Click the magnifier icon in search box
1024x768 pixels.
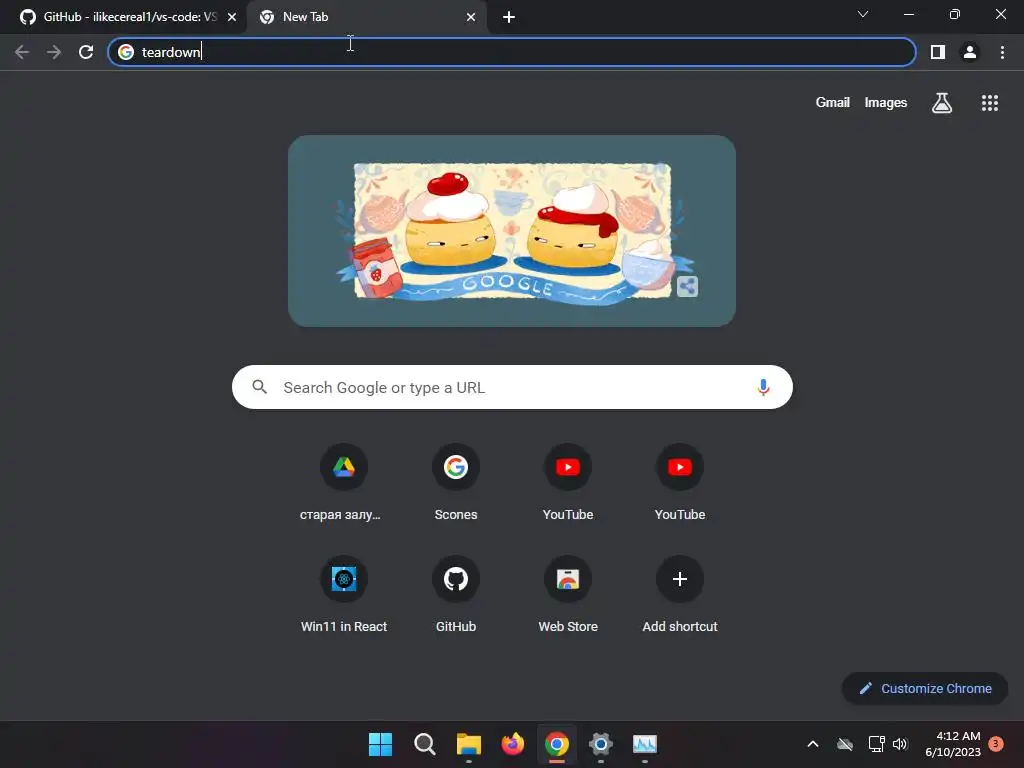259,387
